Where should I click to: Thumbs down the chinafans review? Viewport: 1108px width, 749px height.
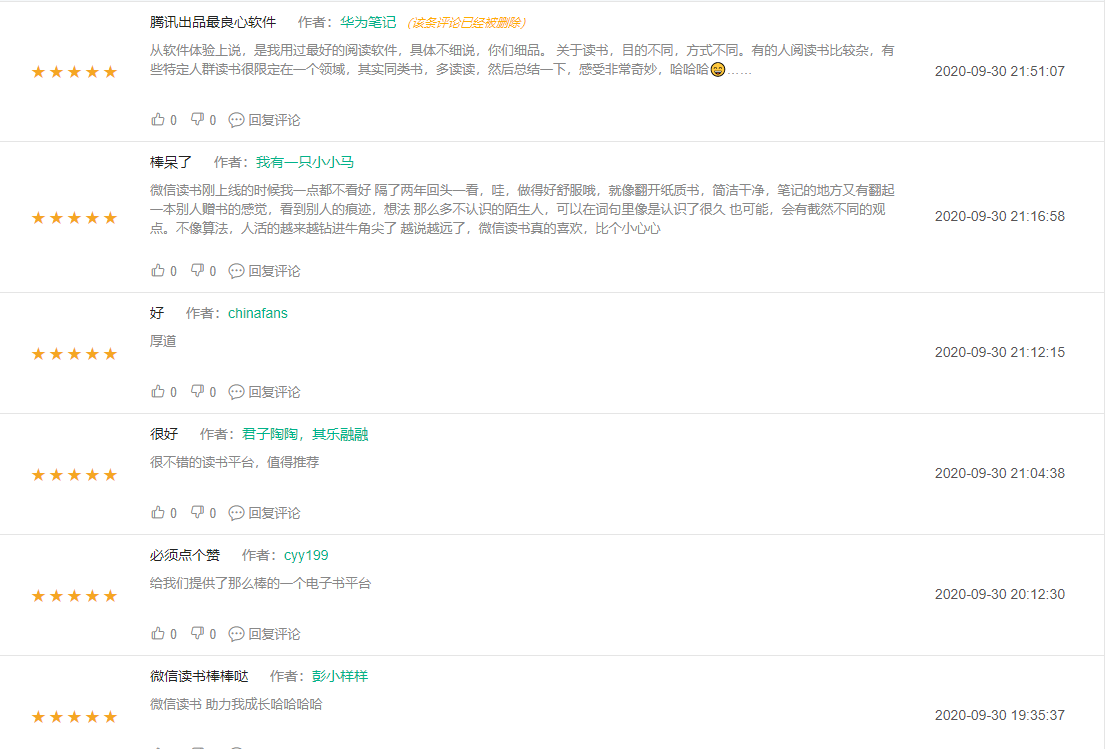[x=197, y=391]
